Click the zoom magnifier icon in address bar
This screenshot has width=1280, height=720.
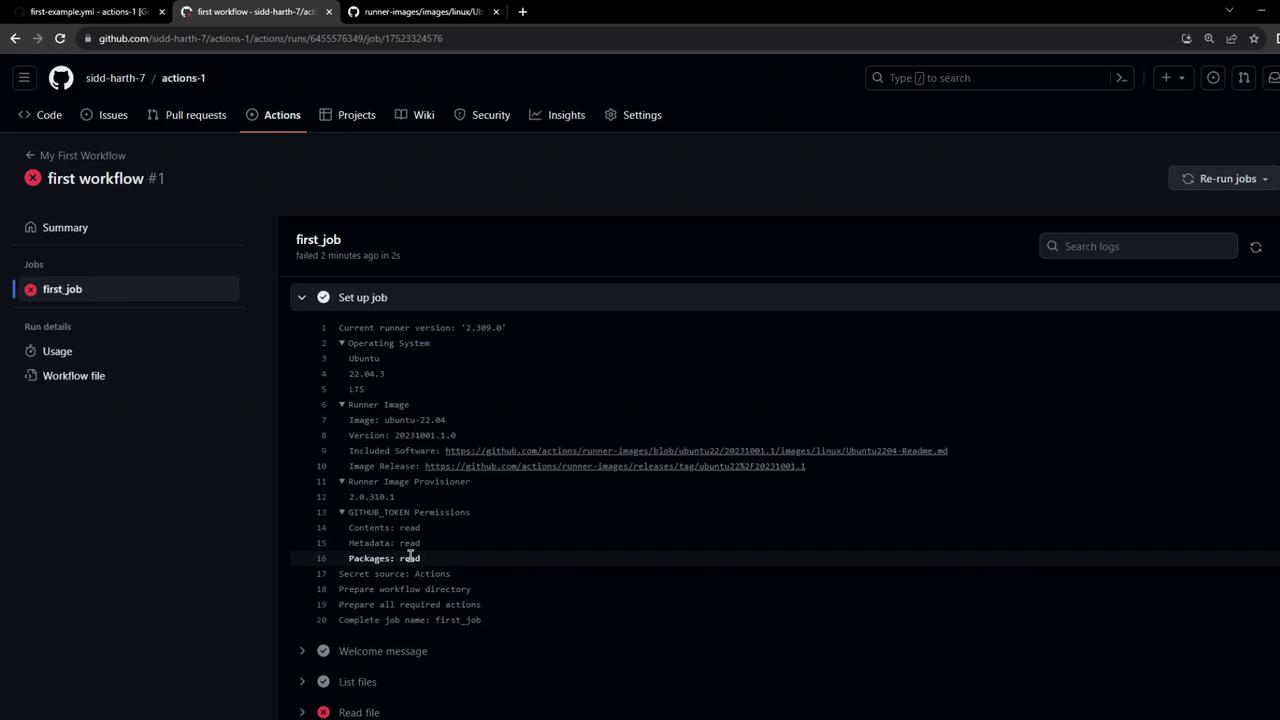1209,38
